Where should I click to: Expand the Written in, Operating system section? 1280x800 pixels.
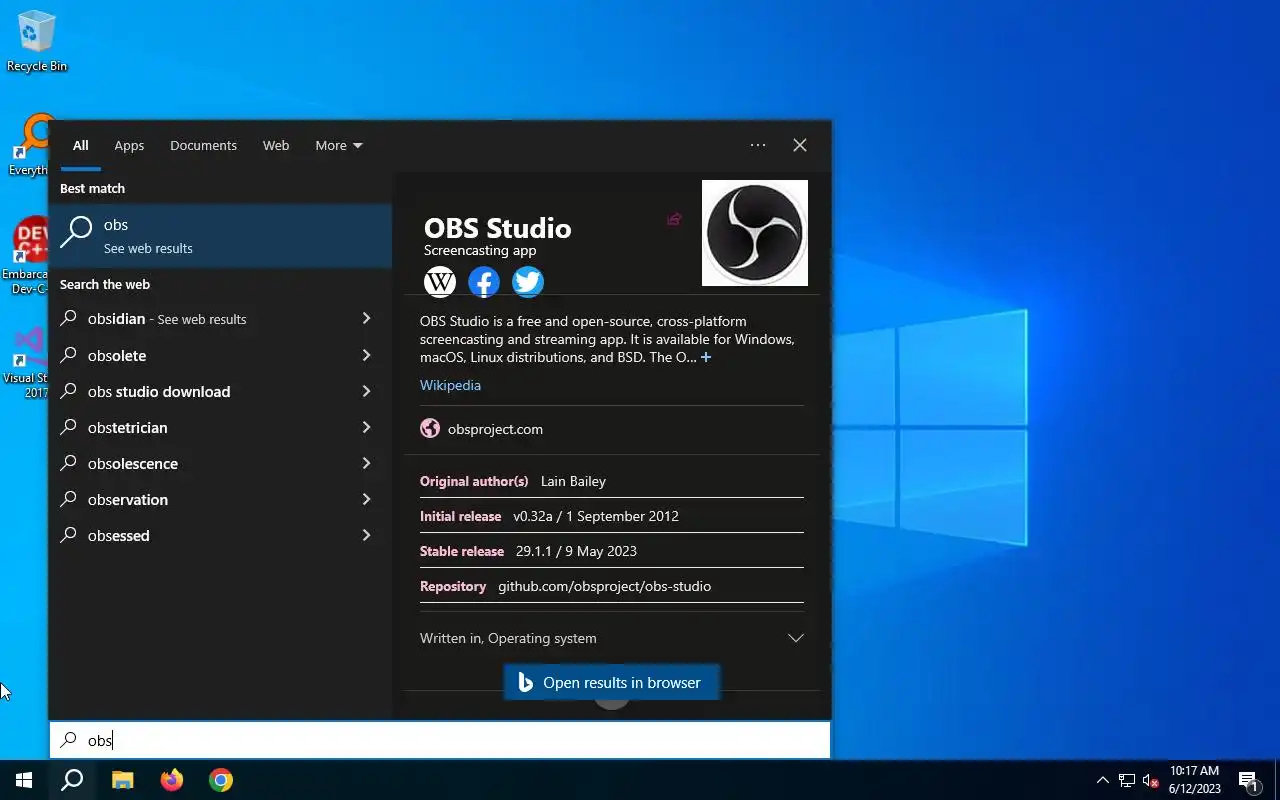pyautogui.click(x=611, y=638)
